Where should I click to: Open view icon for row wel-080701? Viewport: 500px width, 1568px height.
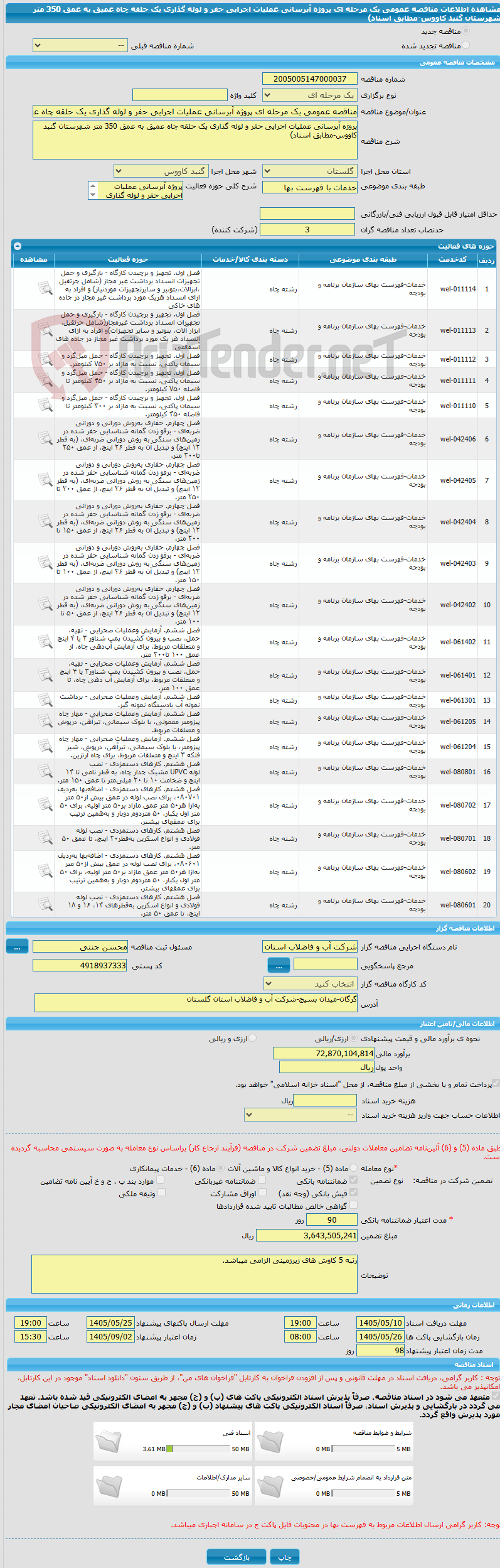[x=45, y=838]
